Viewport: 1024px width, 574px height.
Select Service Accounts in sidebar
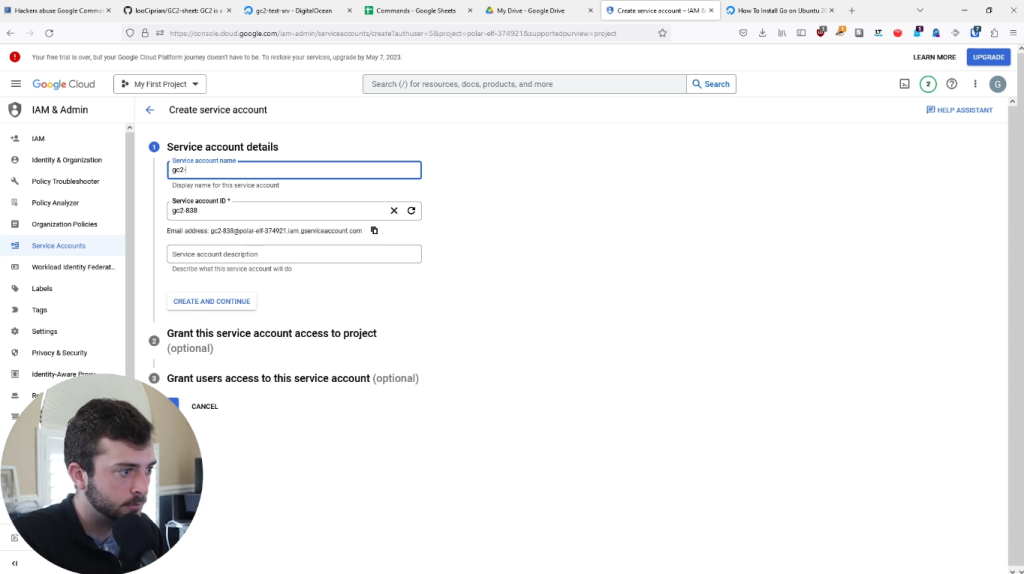click(x=63, y=246)
